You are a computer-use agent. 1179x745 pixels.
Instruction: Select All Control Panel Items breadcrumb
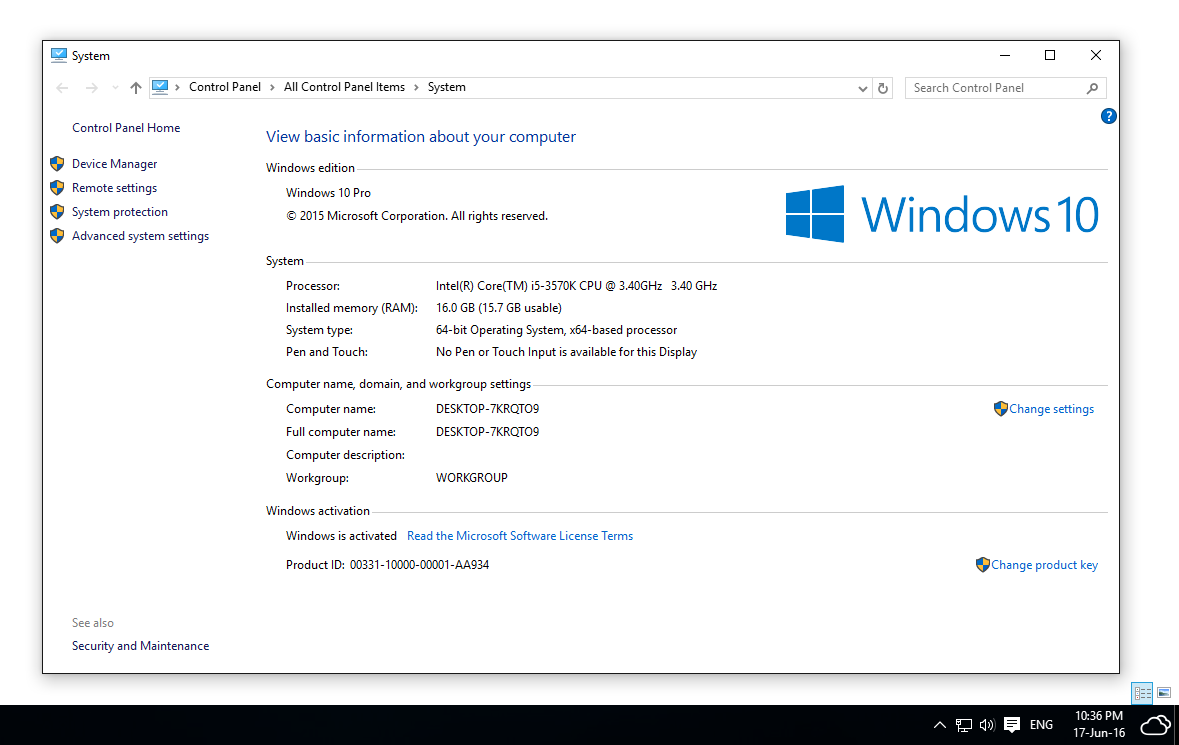[x=344, y=87]
